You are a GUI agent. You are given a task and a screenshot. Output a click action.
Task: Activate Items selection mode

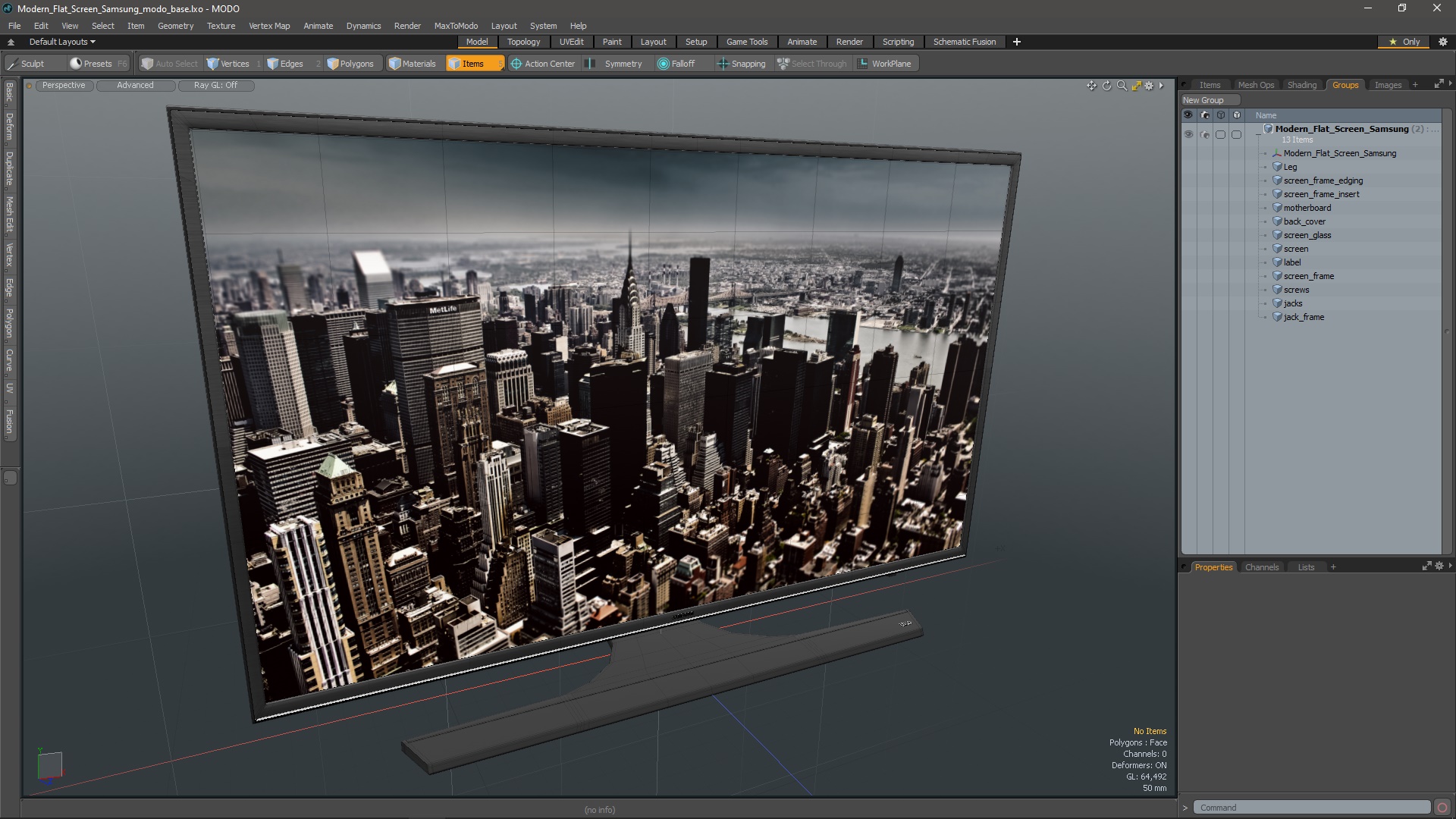pyautogui.click(x=474, y=64)
